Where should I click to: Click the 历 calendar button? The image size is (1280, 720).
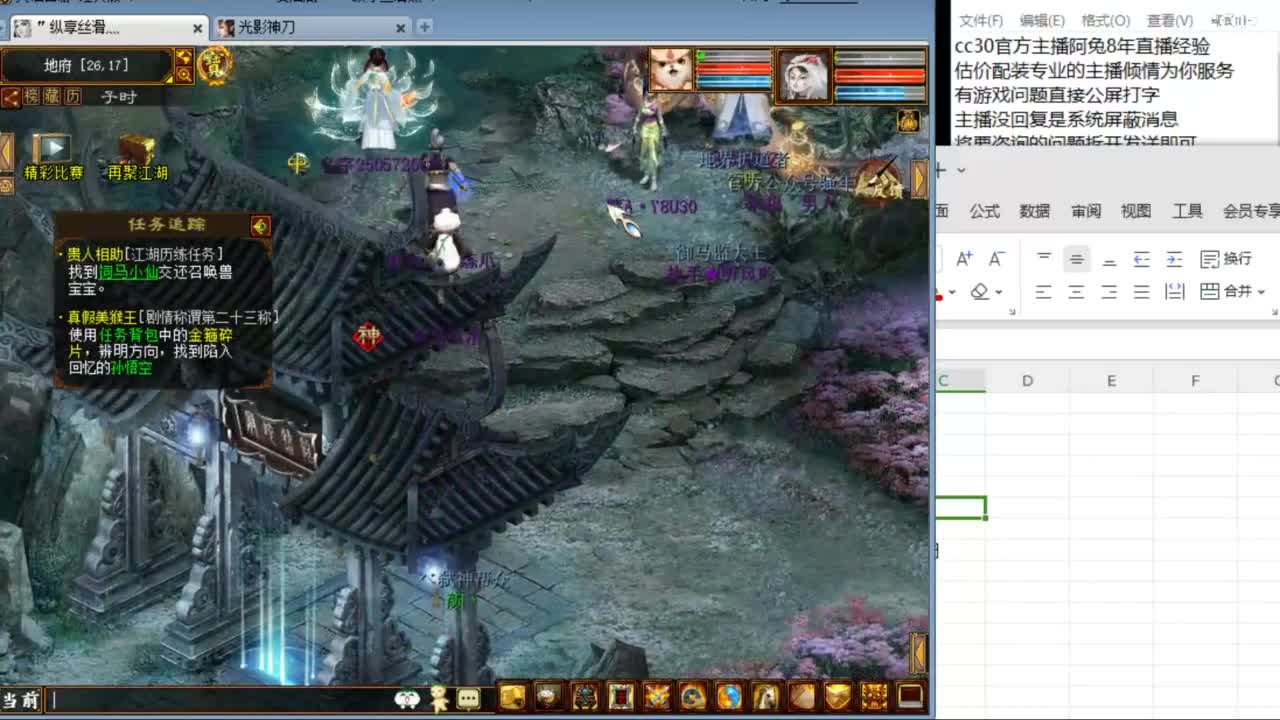[x=72, y=97]
